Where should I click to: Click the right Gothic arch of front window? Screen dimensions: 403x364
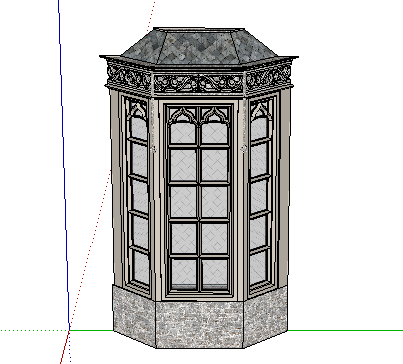215,115
